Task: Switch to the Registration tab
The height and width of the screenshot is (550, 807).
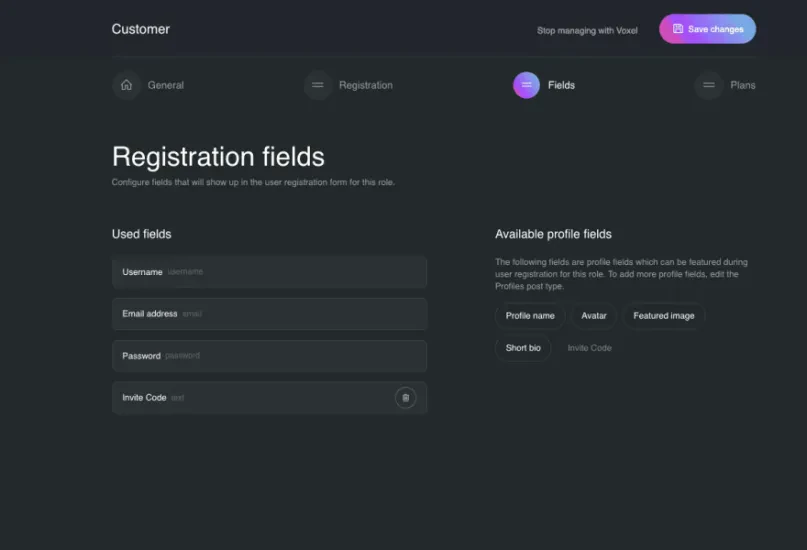Action: (x=365, y=85)
